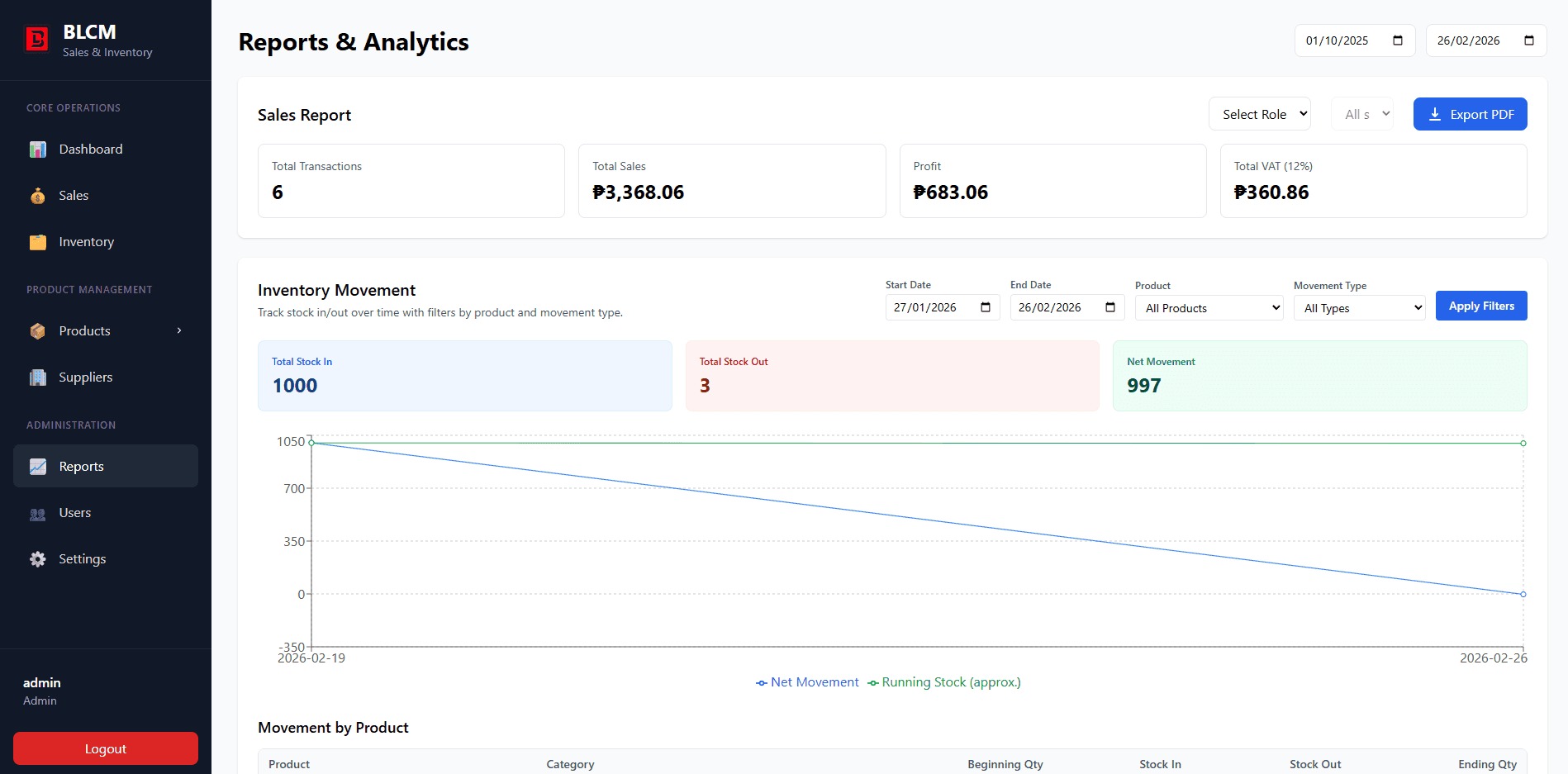Click the Products box icon
The height and width of the screenshot is (774, 1568).
coord(38,331)
